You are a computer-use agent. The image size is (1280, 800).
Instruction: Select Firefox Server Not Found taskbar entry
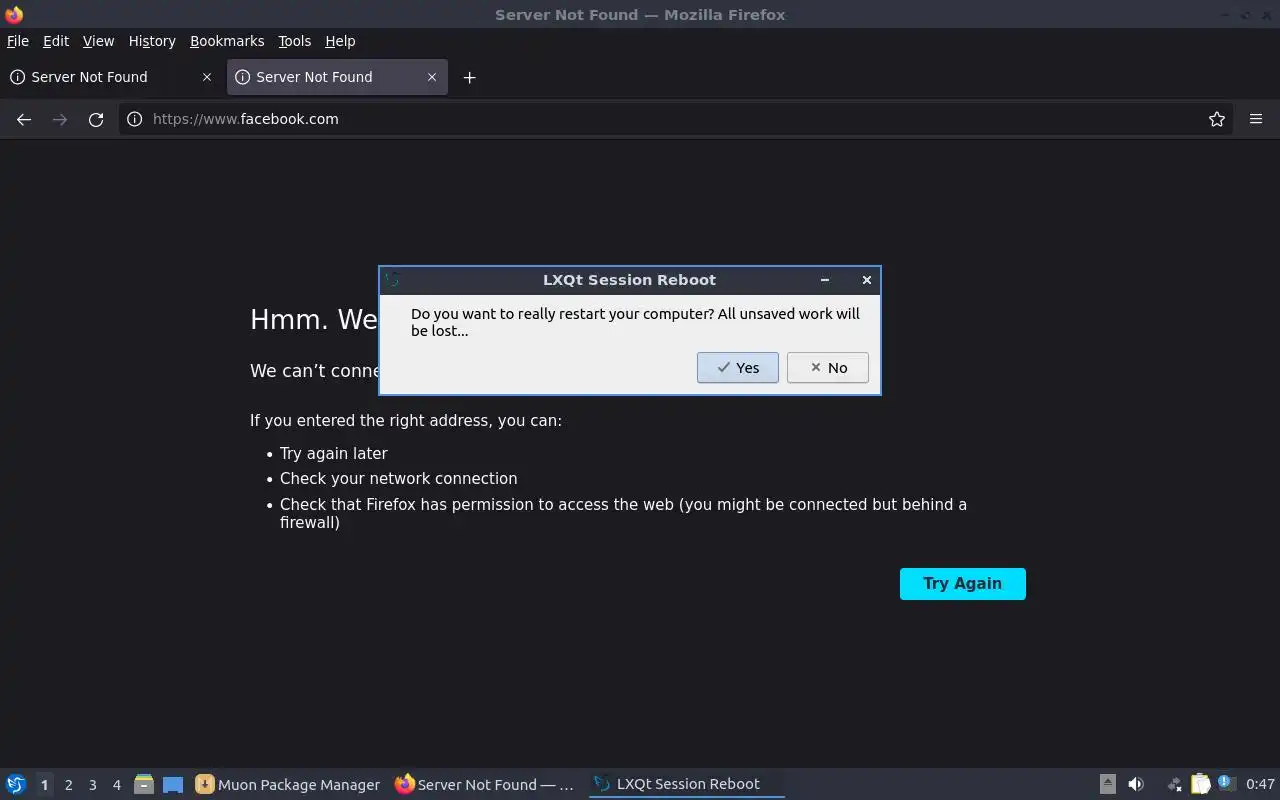point(487,784)
